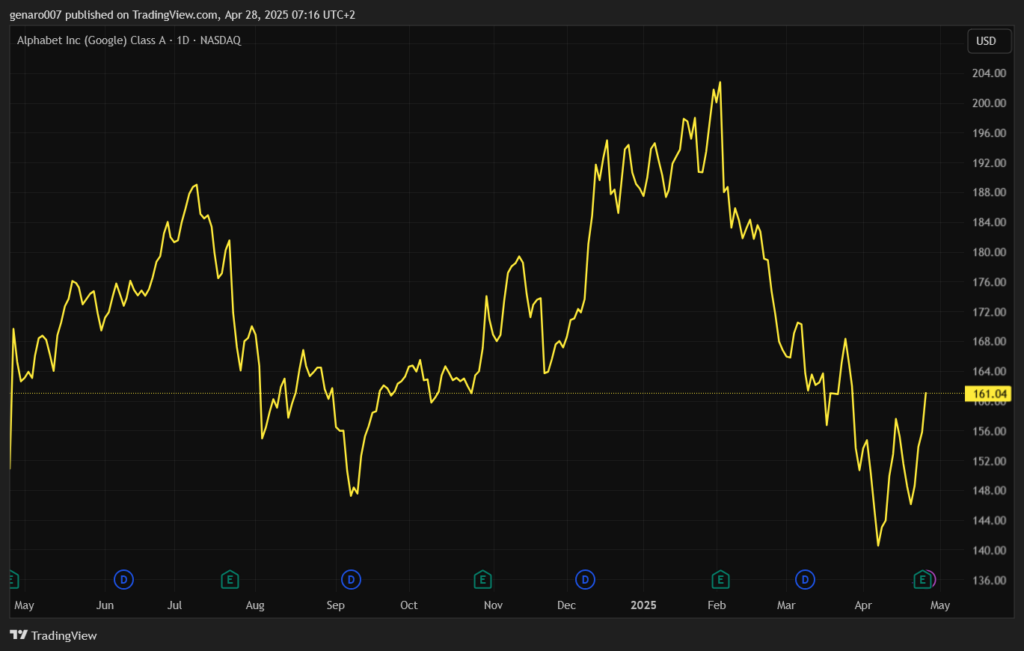Click the earnings marker near November

(482, 579)
